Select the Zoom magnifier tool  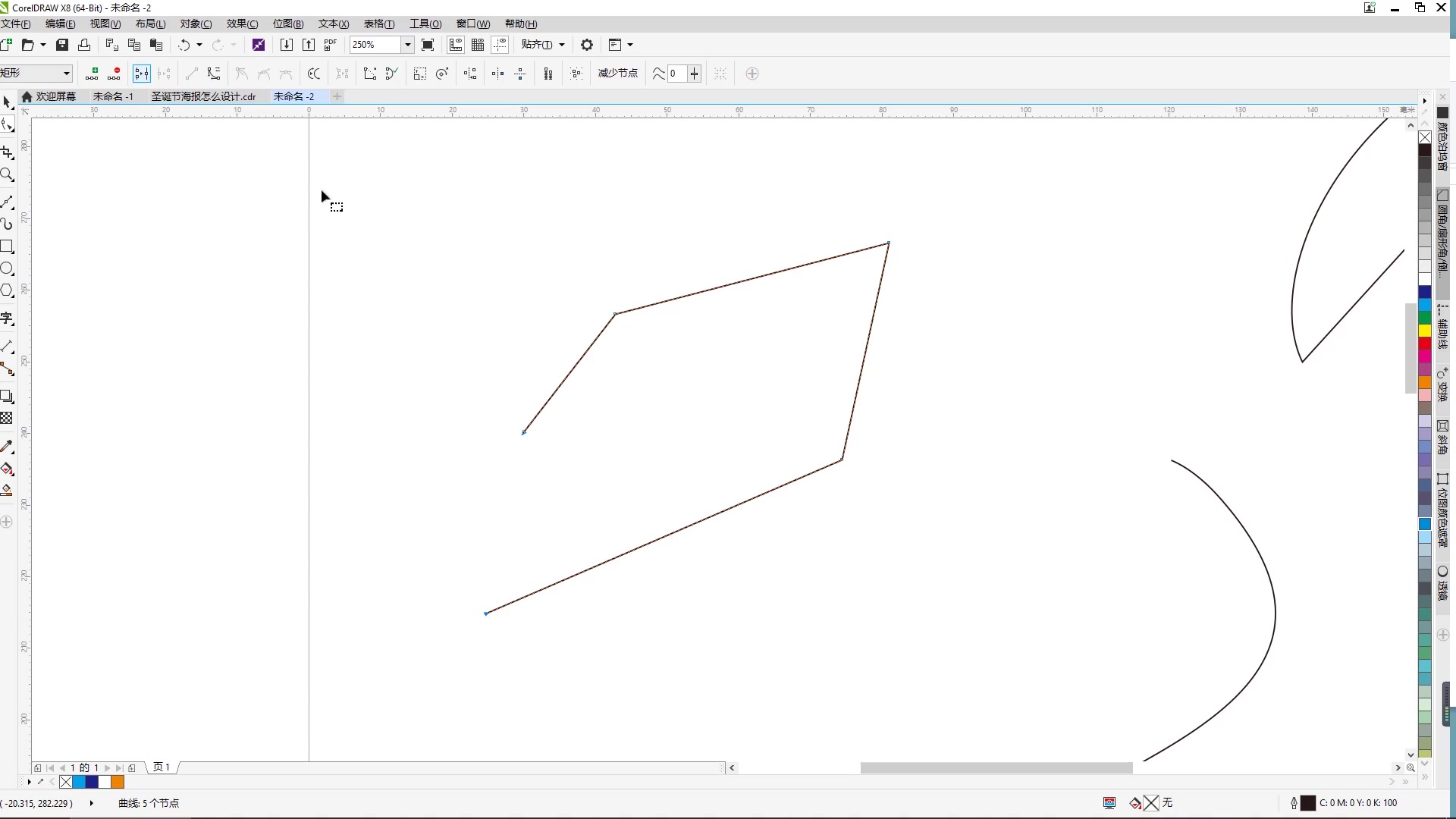point(7,175)
